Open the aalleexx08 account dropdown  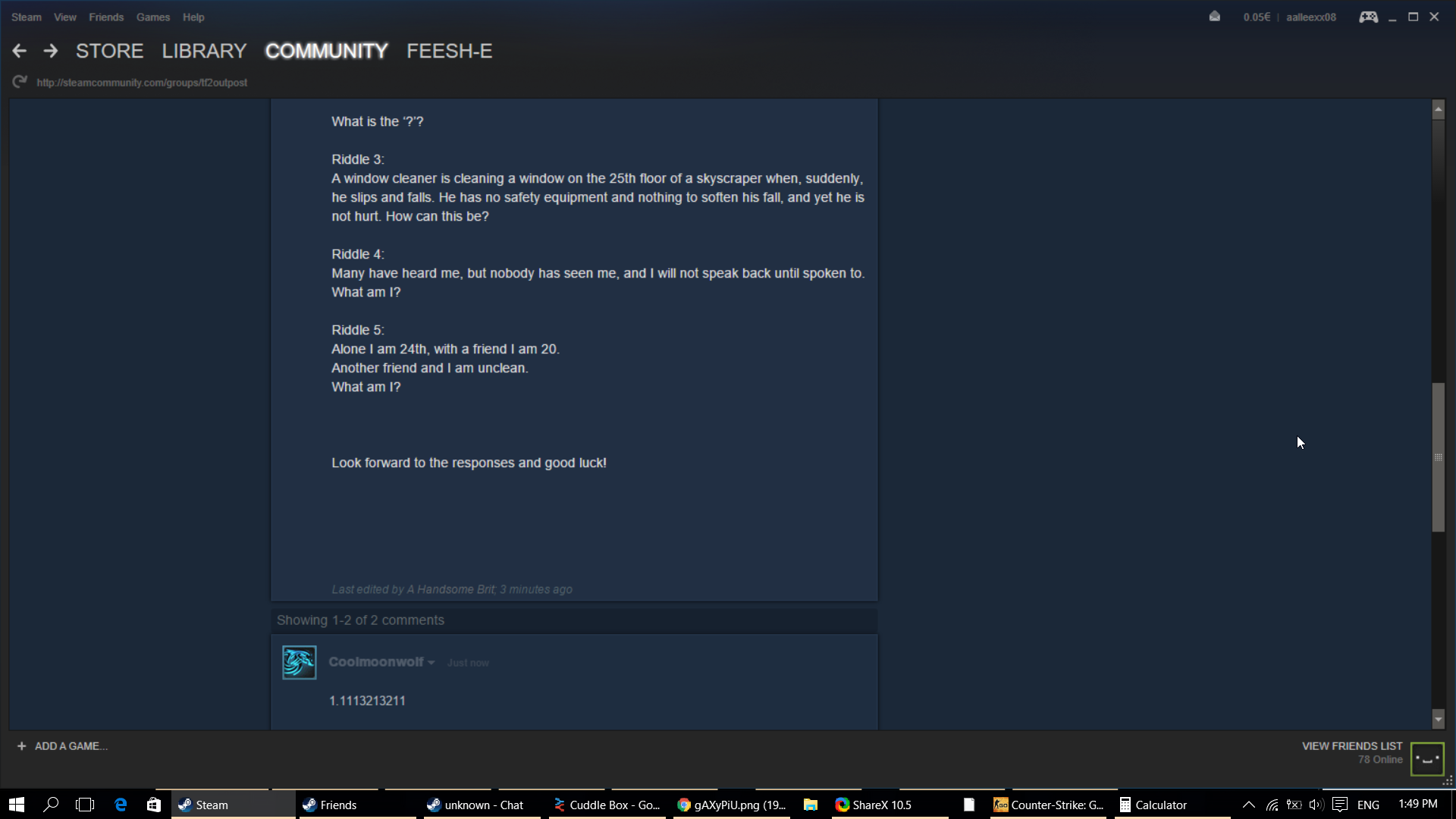(x=1310, y=17)
